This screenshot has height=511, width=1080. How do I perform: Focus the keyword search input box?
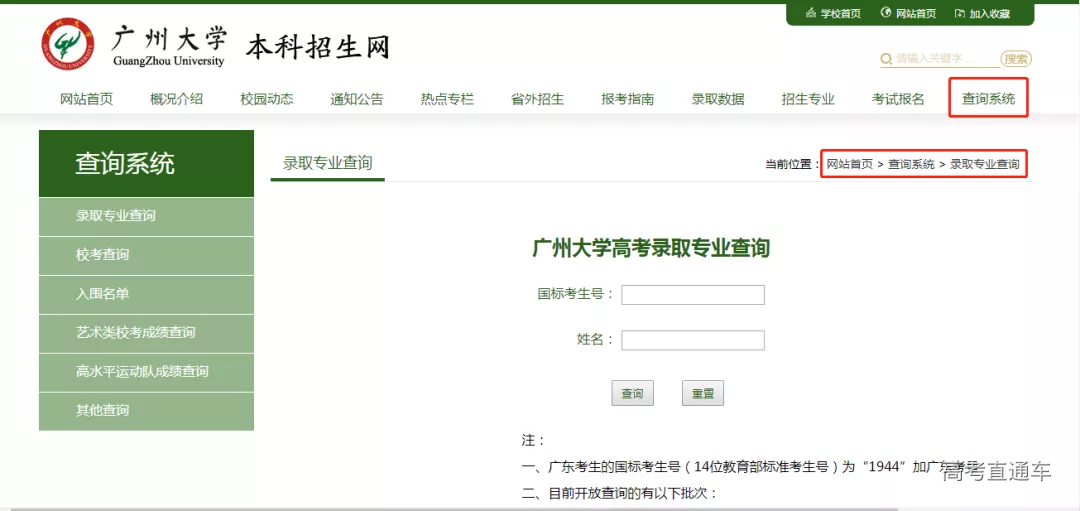[x=945, y=59]
